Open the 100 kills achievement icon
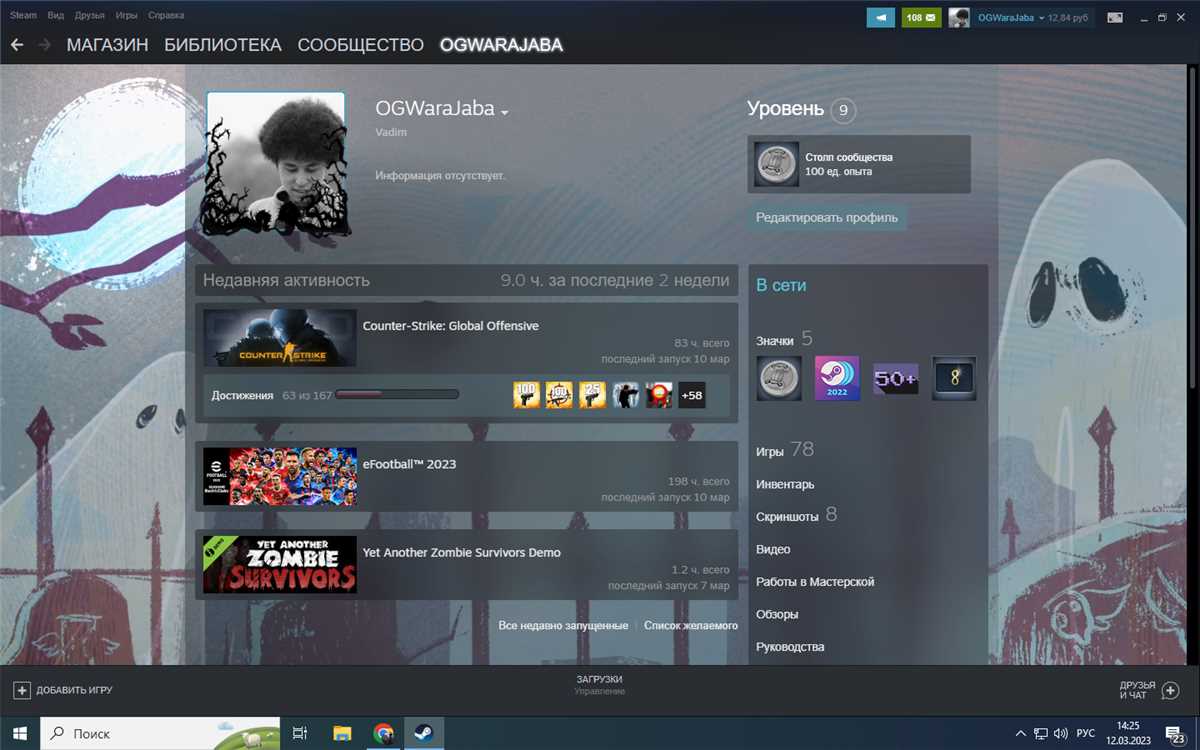The width and height of the screenshot is (1200, 750). click(526, 395)
